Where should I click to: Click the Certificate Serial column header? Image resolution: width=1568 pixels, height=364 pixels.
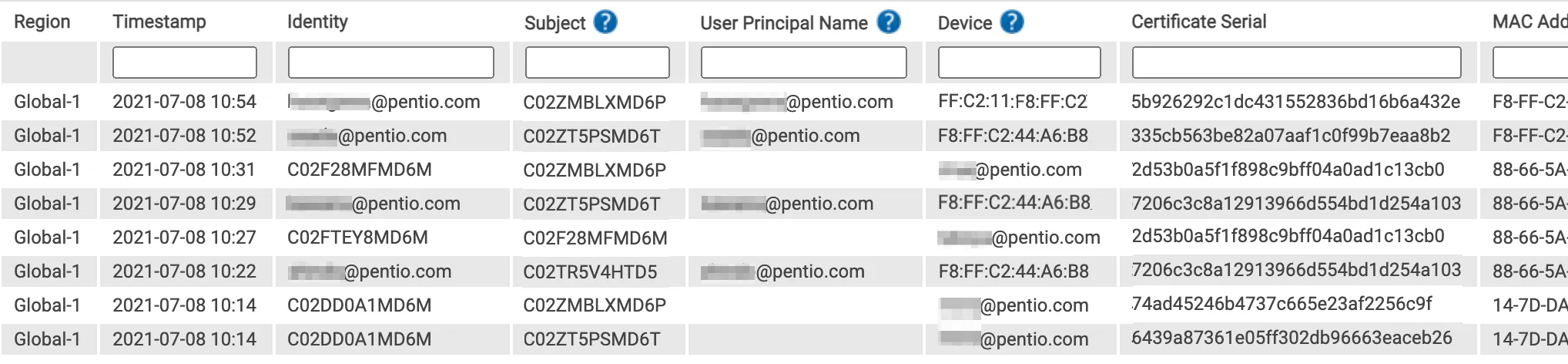point(1199,22)
